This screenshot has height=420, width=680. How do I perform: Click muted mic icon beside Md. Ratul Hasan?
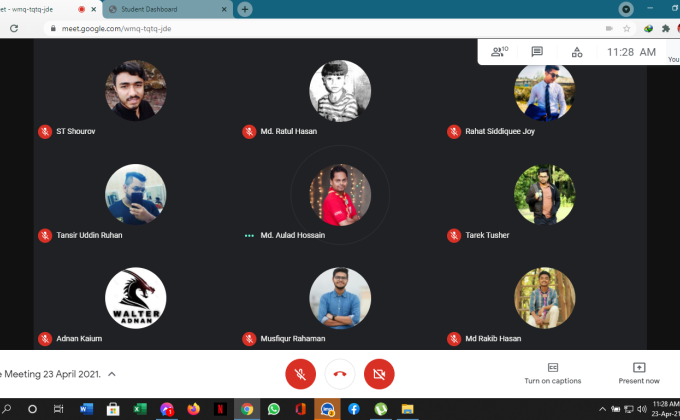coord(249,131)
